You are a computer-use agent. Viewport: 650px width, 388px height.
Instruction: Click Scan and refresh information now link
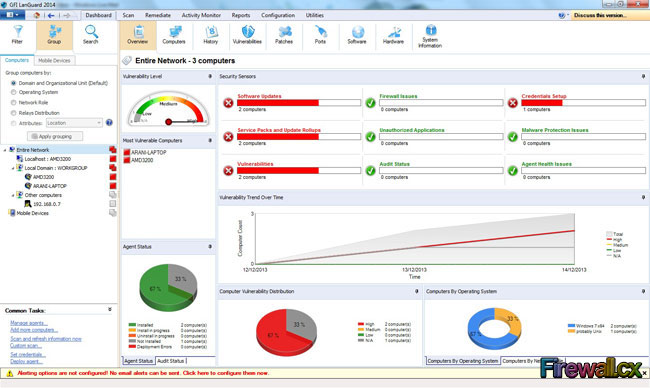point(46,339)
